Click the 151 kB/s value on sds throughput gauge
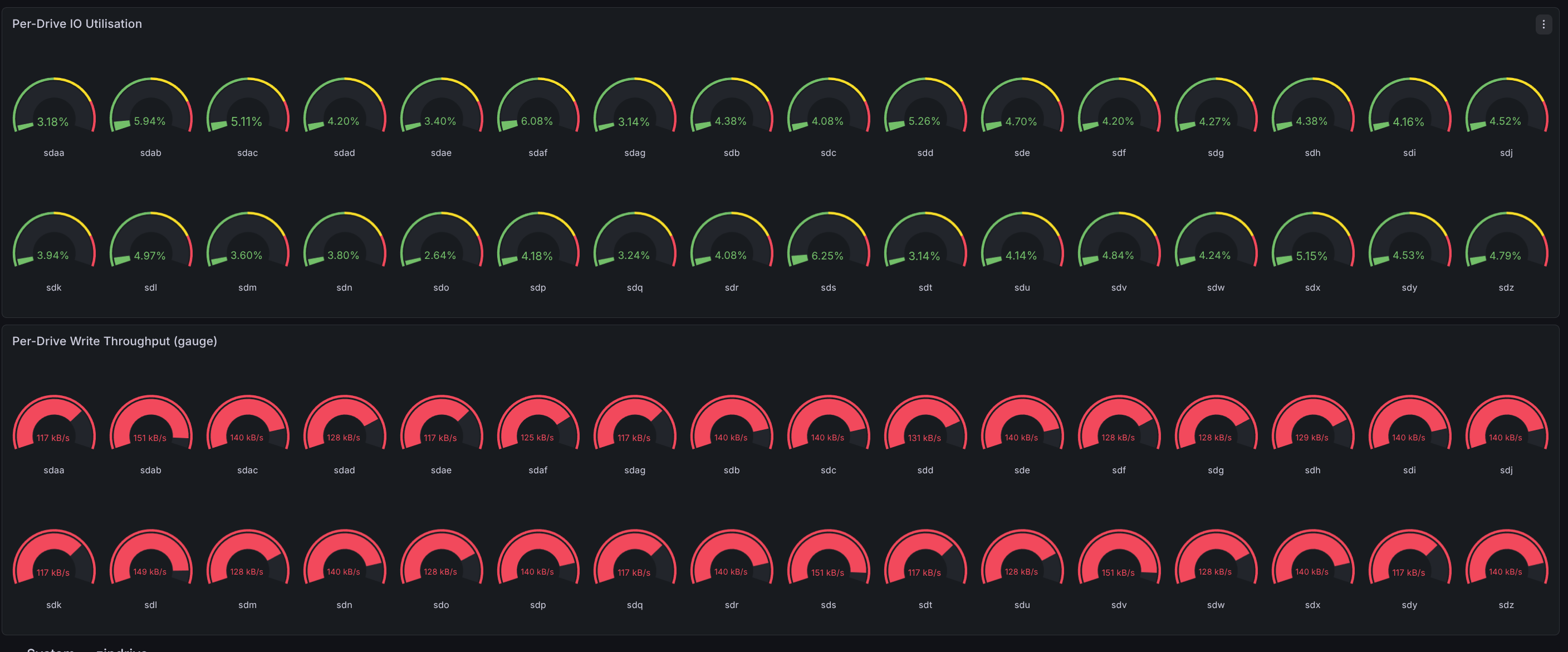This screenshot has height=652, width=1568. [827, 572]
